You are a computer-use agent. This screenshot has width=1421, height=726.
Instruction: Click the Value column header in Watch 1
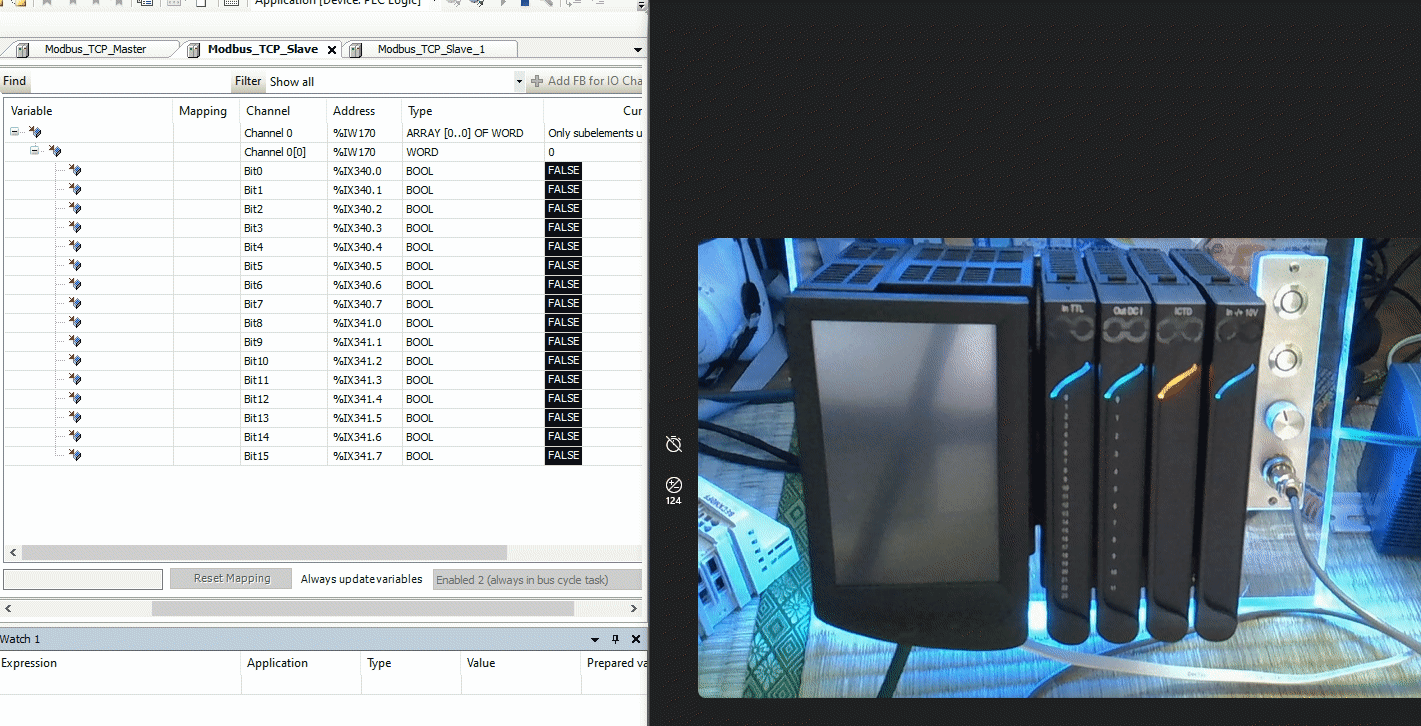tap(521, 663)
